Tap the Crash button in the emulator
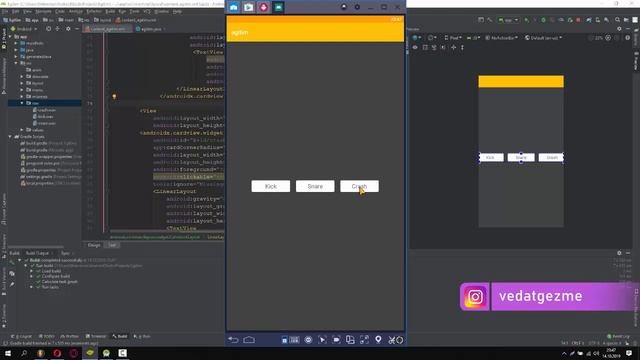The image size is (640, 360). pyautogui.click(x=359, y=186)
